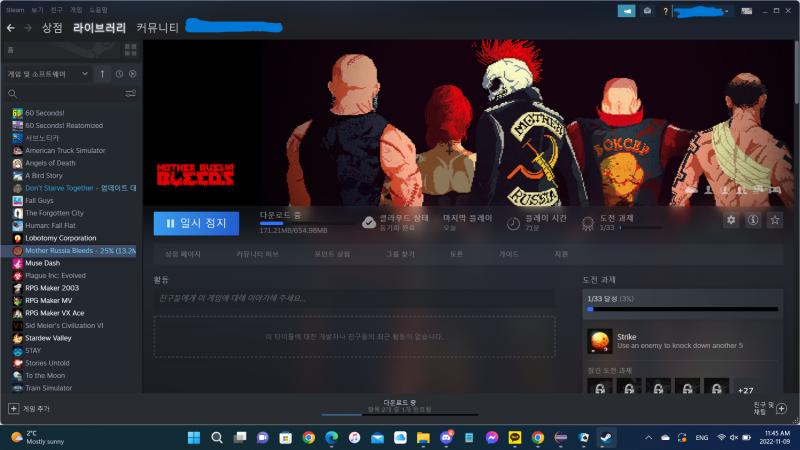The height and width of the screenshot is (450, 800).
Task: Click the cloud status icon
Action: coord(368,223)
